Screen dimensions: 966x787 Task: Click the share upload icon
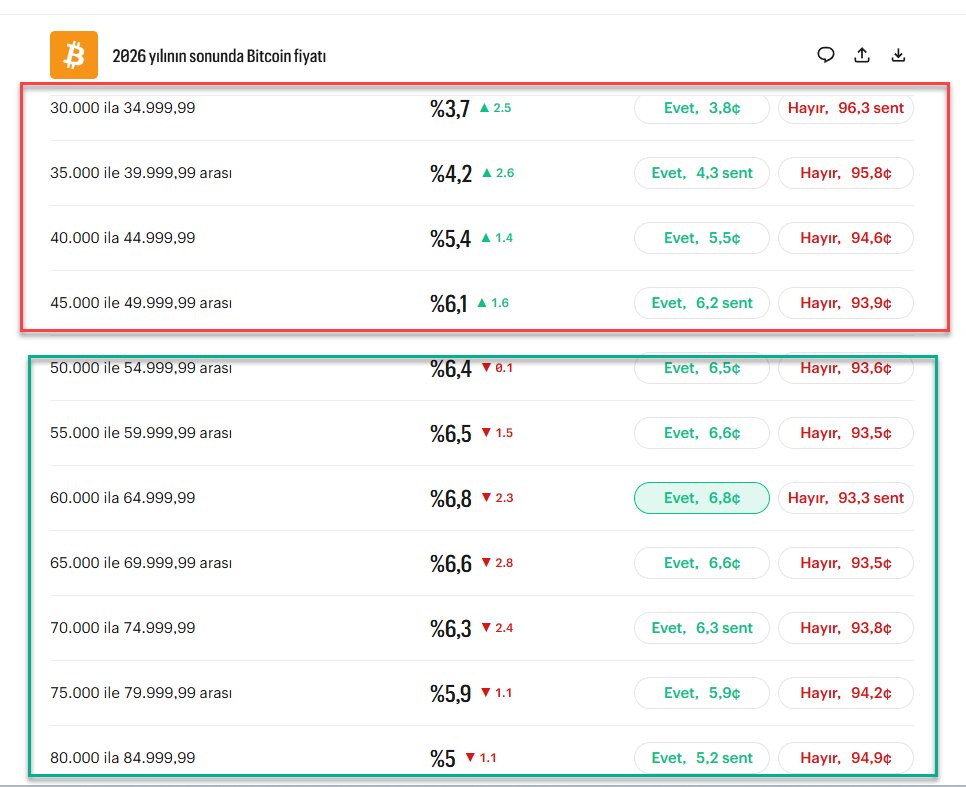[x=862, y=56]
